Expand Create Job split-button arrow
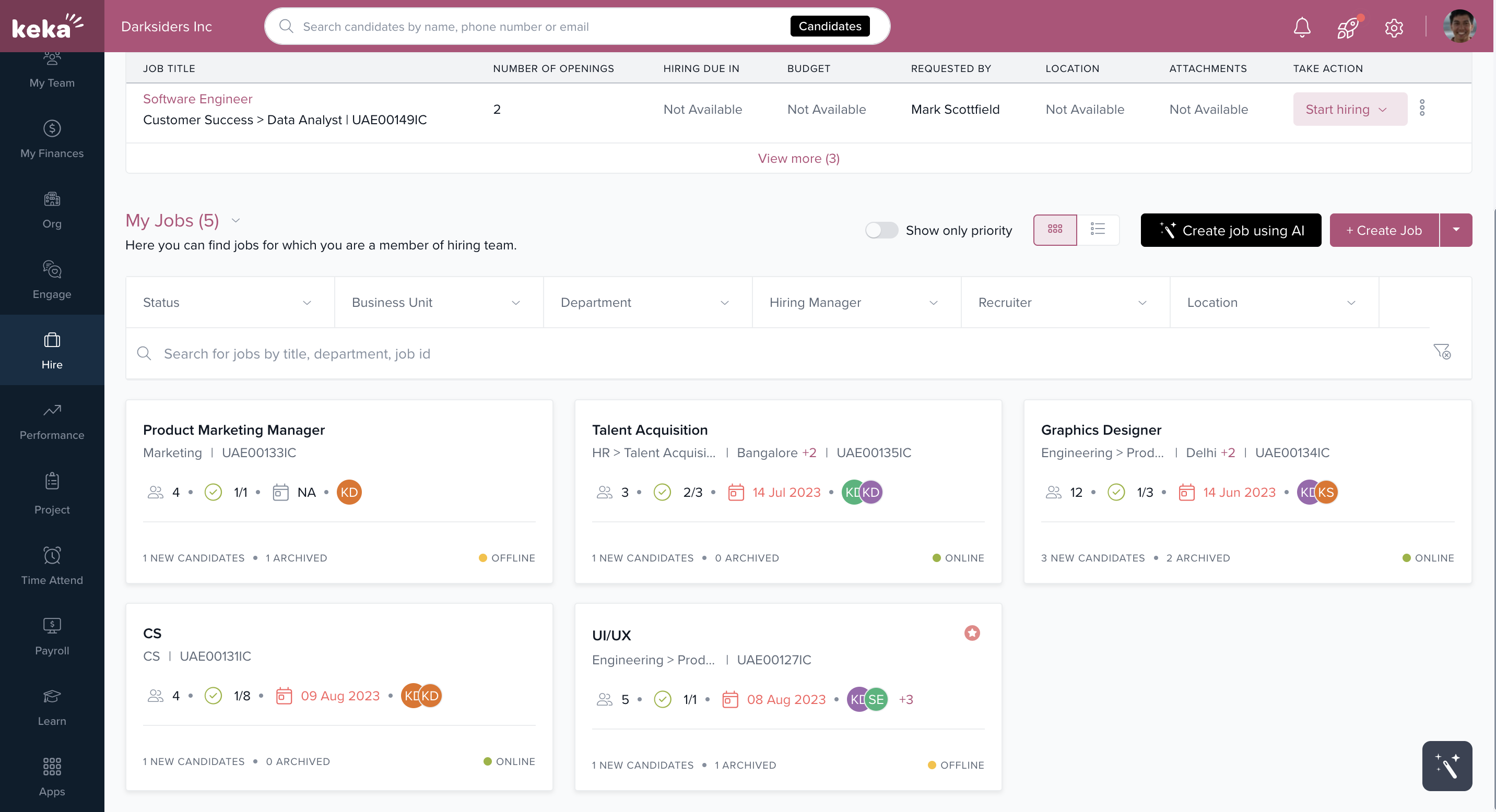Screen dimensions: 1496x812 (x=1455, y=230)
